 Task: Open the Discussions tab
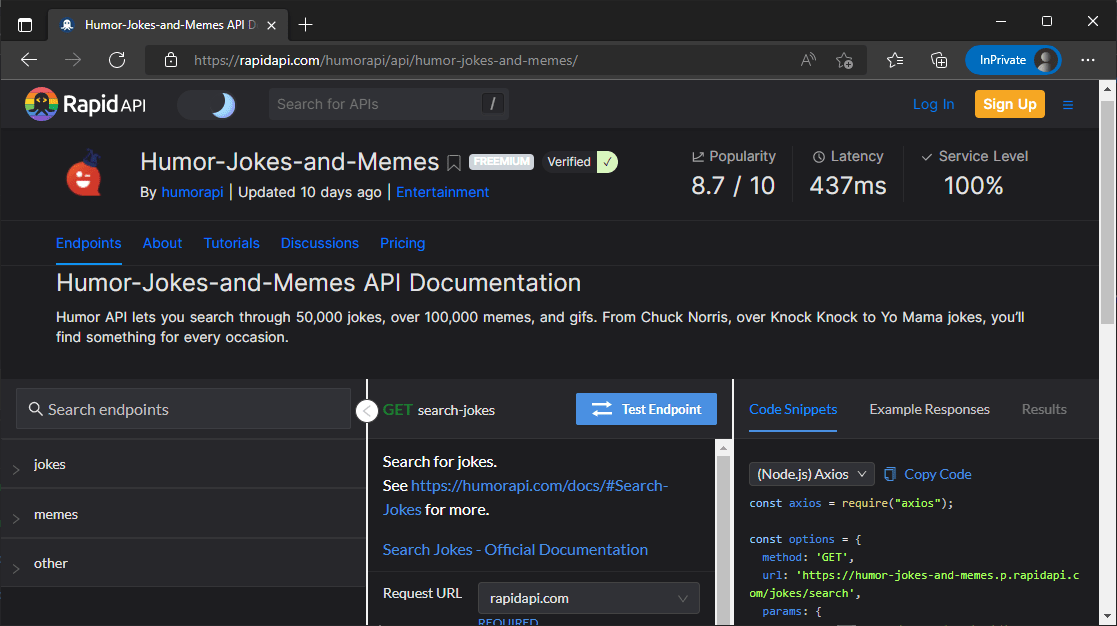click(x=320, y=244)
